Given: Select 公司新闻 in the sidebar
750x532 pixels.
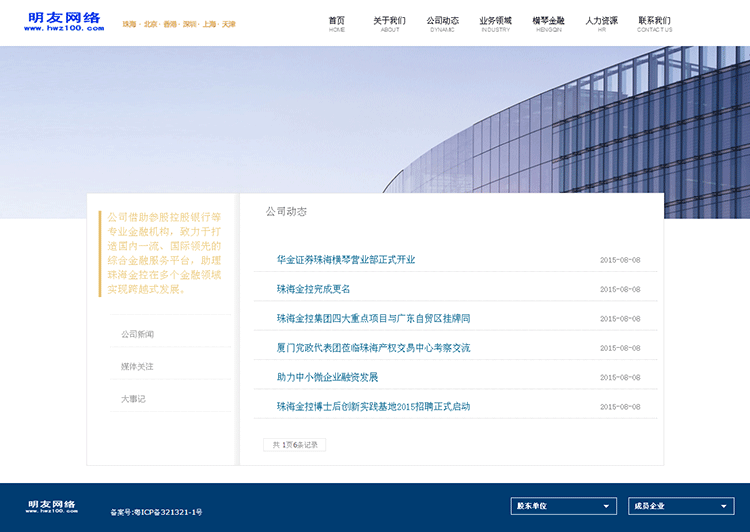Looking at the screenshot, I should 138,334.
